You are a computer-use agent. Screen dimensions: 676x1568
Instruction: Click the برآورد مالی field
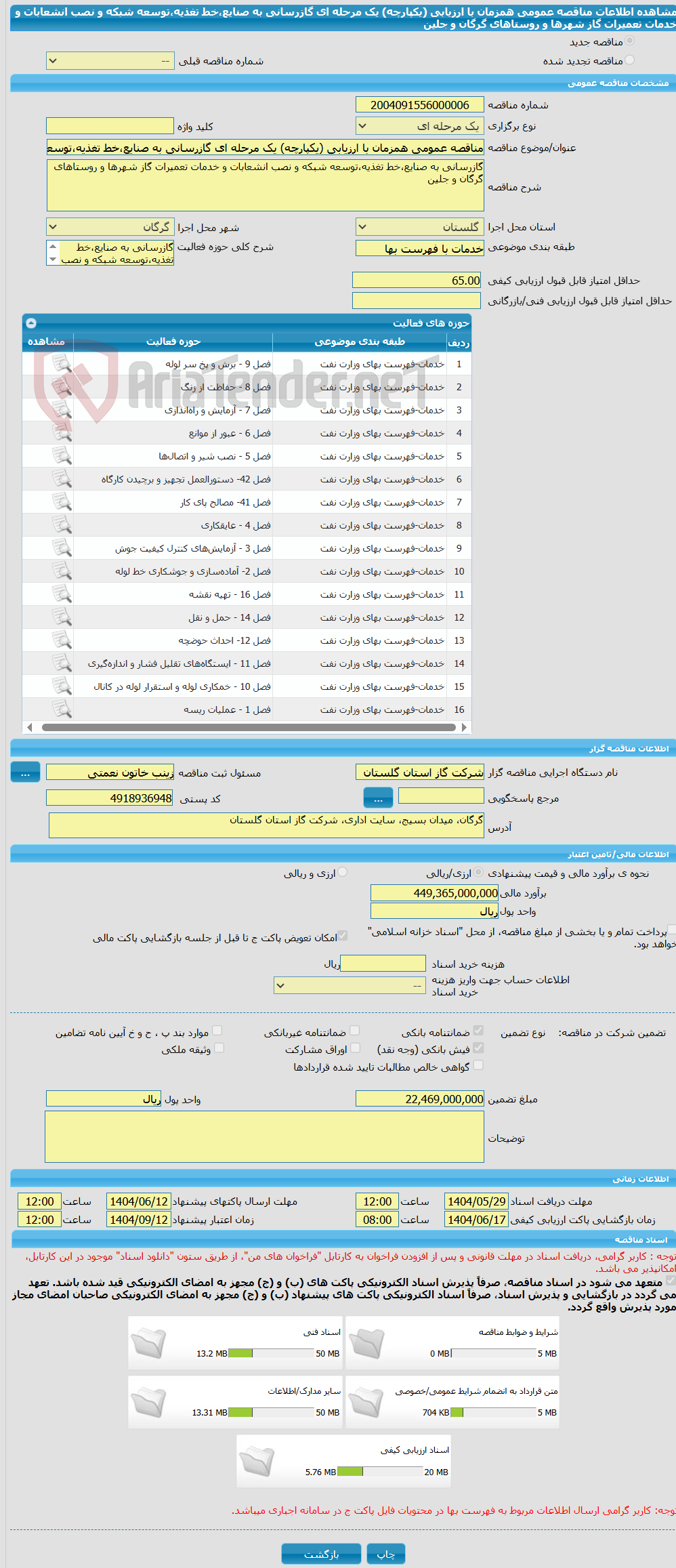click(435, 893)
